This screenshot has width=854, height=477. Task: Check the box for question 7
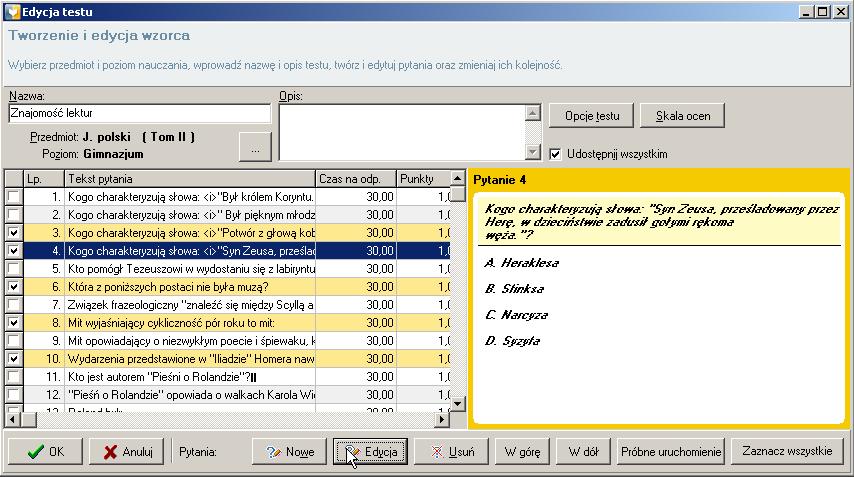pos(14,304)
